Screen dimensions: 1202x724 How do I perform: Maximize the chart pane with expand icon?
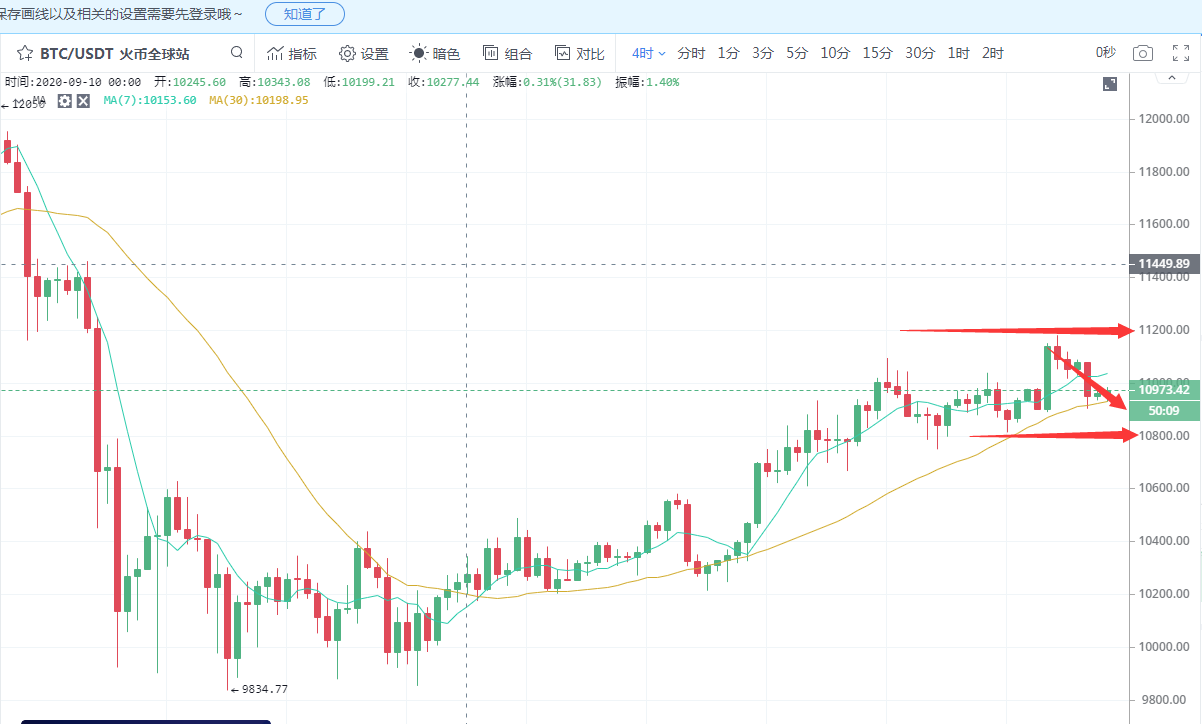[1109, 85]
